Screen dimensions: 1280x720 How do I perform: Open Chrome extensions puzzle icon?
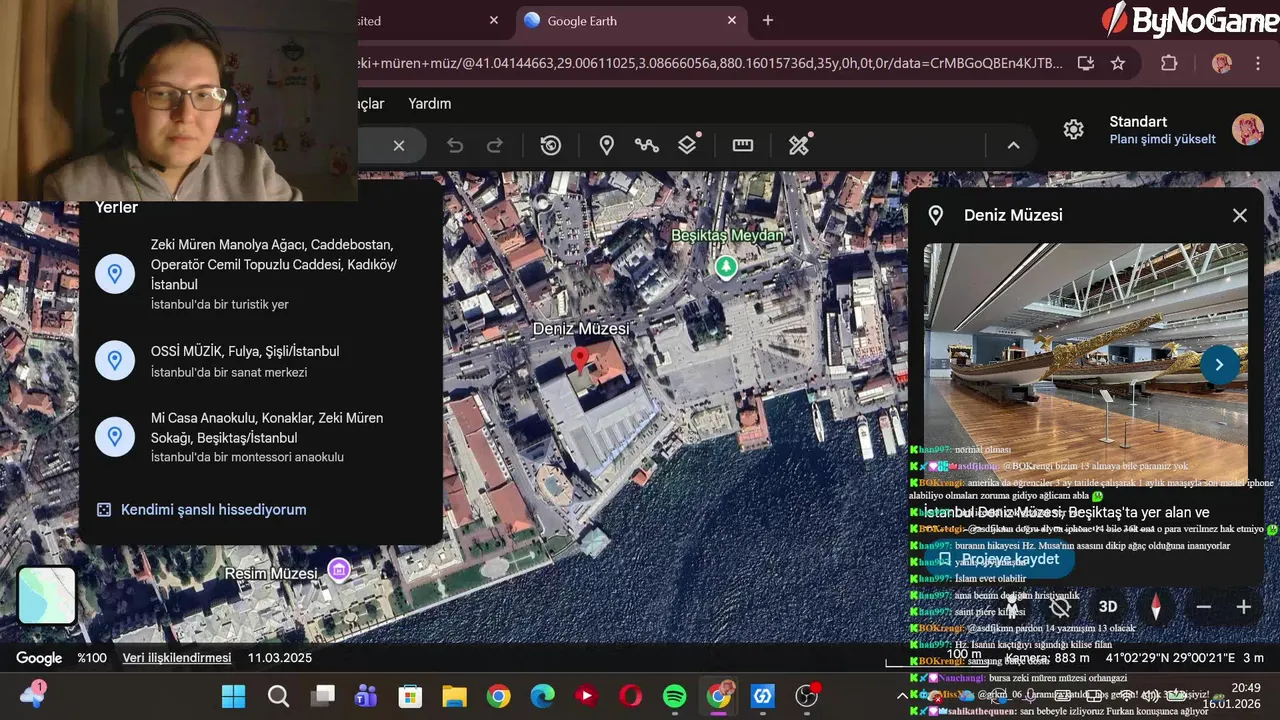click(x=1169, y=64)
